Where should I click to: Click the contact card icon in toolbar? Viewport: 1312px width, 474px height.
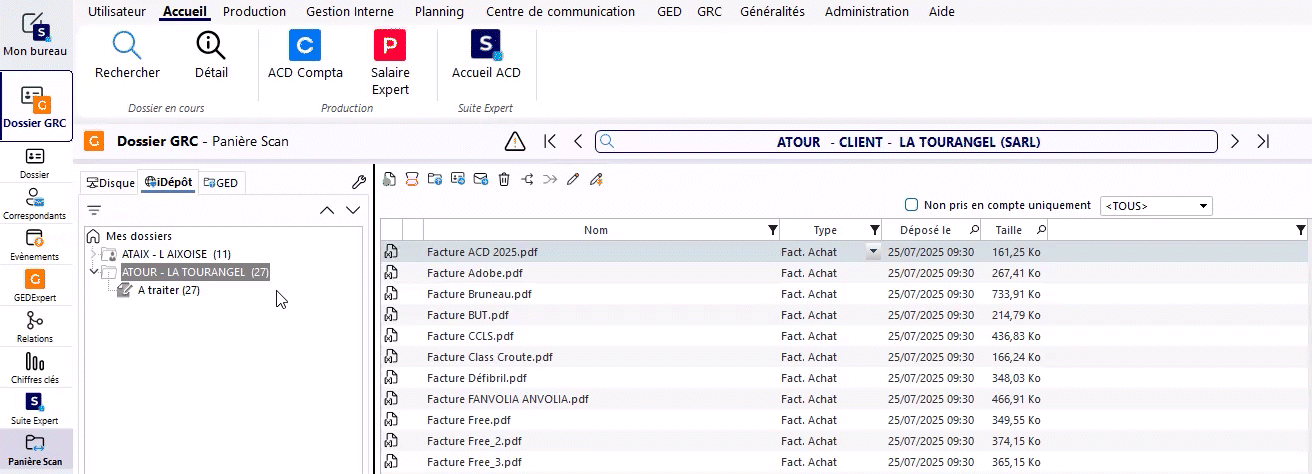(458, 180)
